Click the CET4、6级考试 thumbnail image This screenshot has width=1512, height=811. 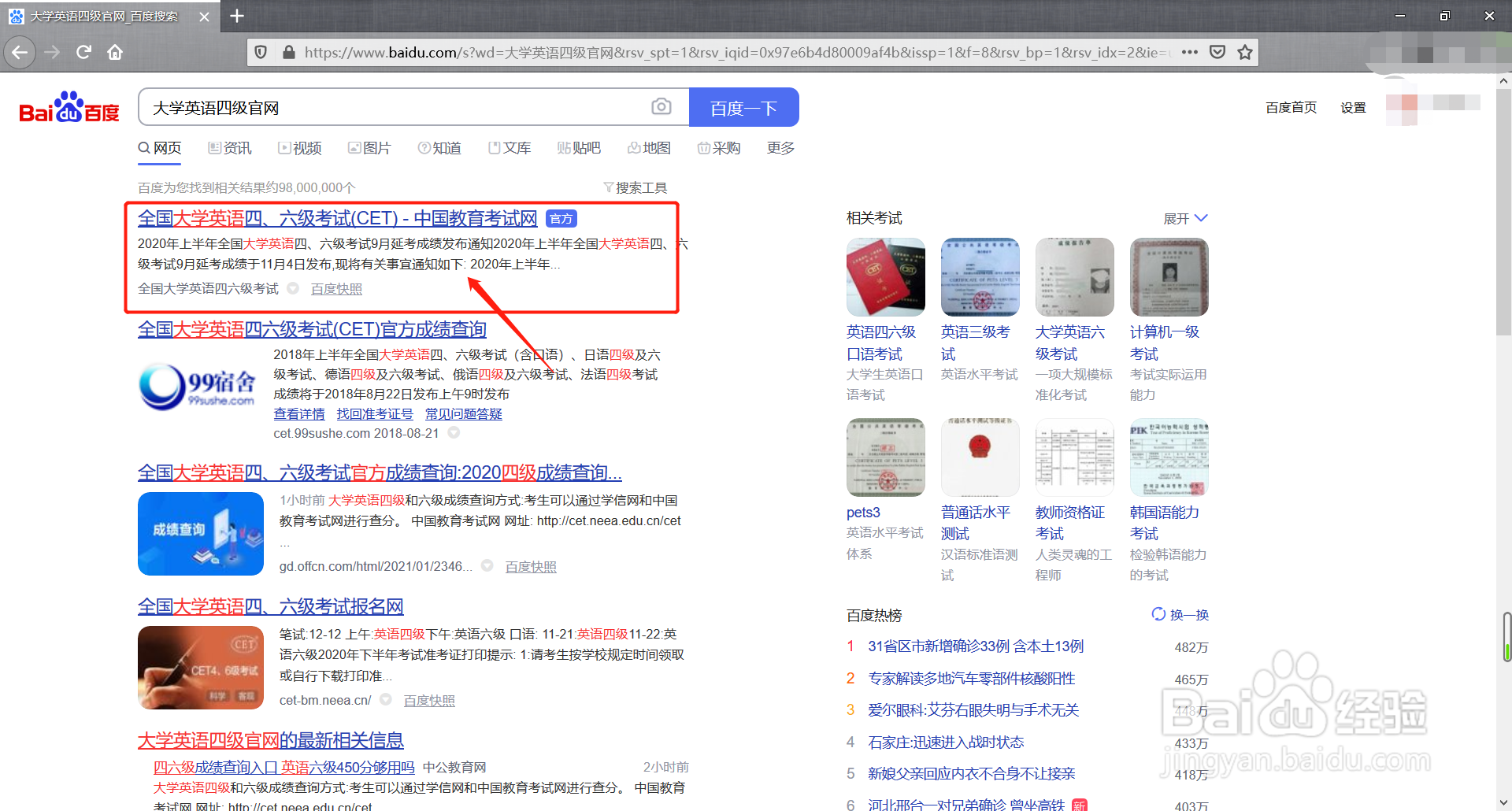tap(201, 668)
